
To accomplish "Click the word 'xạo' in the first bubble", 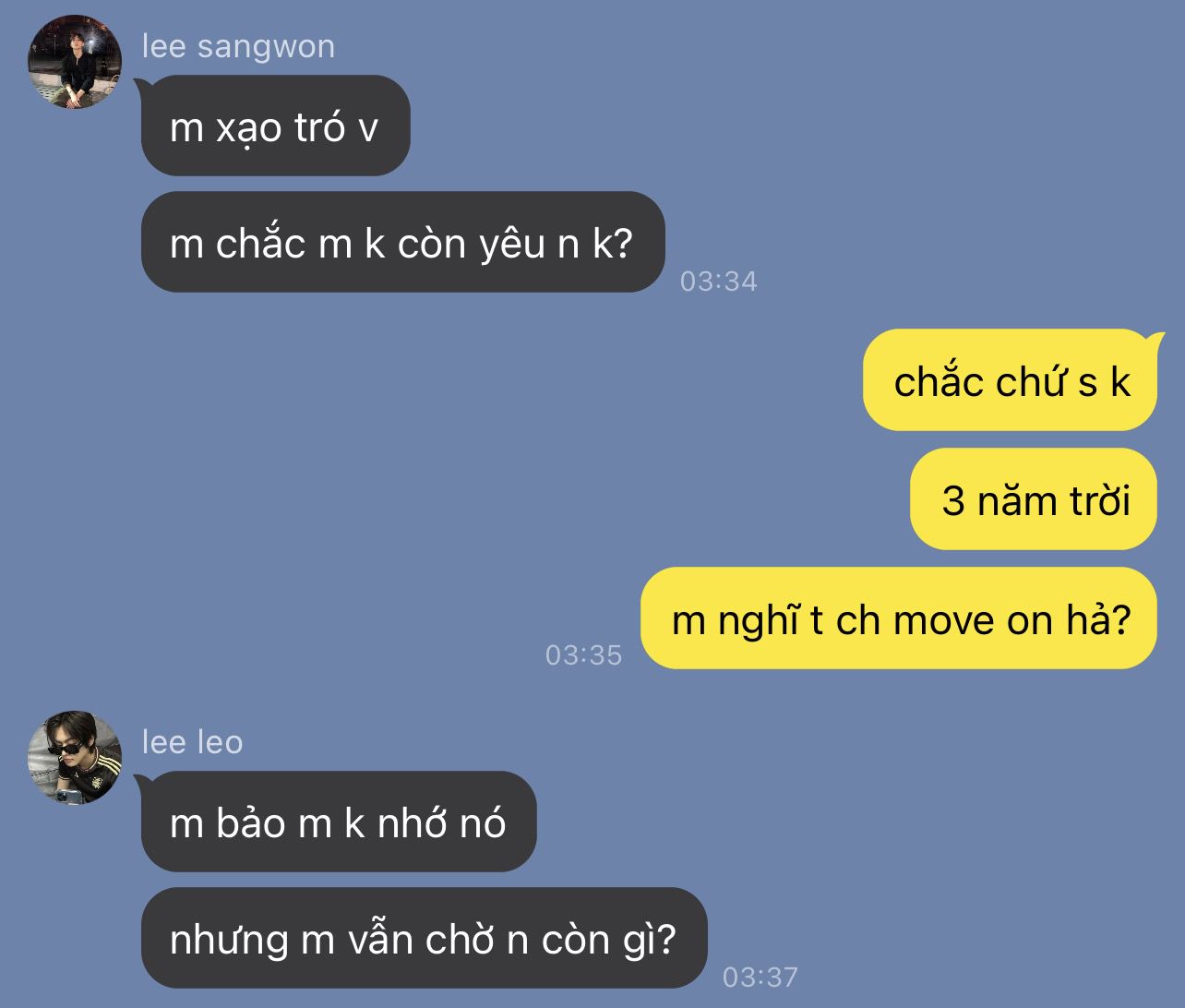I will (x=248, y=128).
